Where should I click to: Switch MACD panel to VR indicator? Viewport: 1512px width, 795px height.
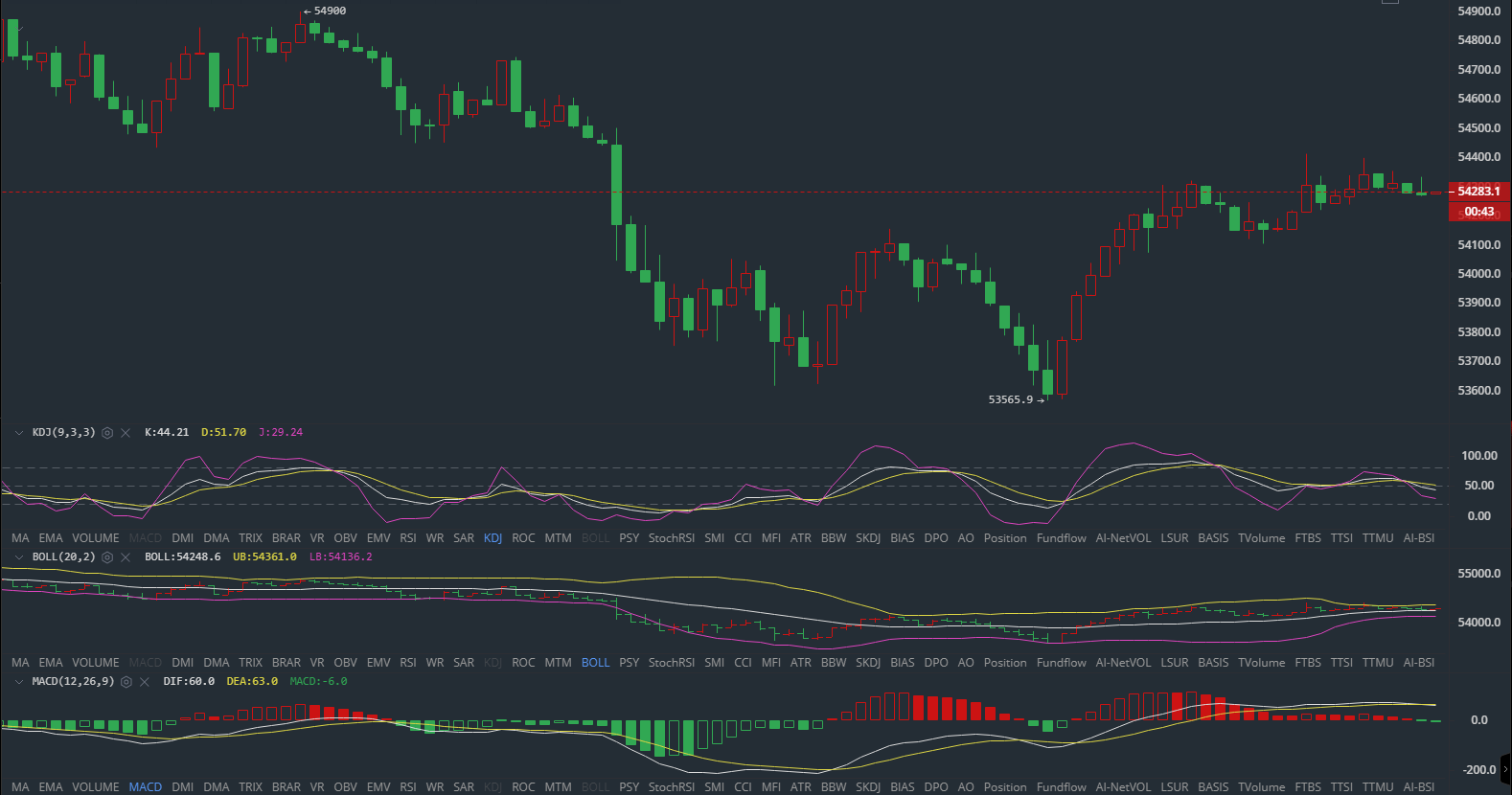(316, 787)
